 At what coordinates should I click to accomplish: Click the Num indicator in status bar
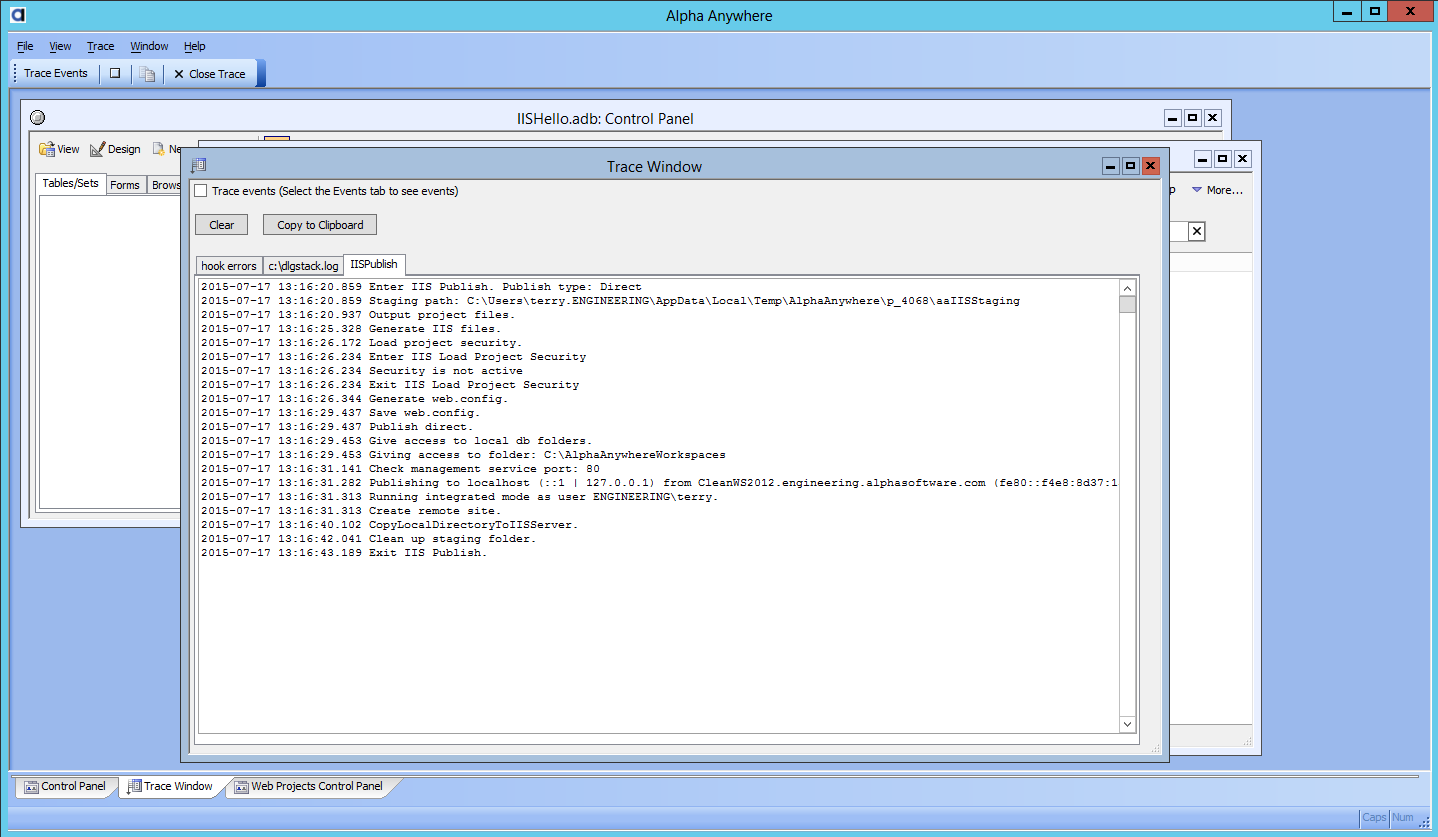(x=1403, y=817)
